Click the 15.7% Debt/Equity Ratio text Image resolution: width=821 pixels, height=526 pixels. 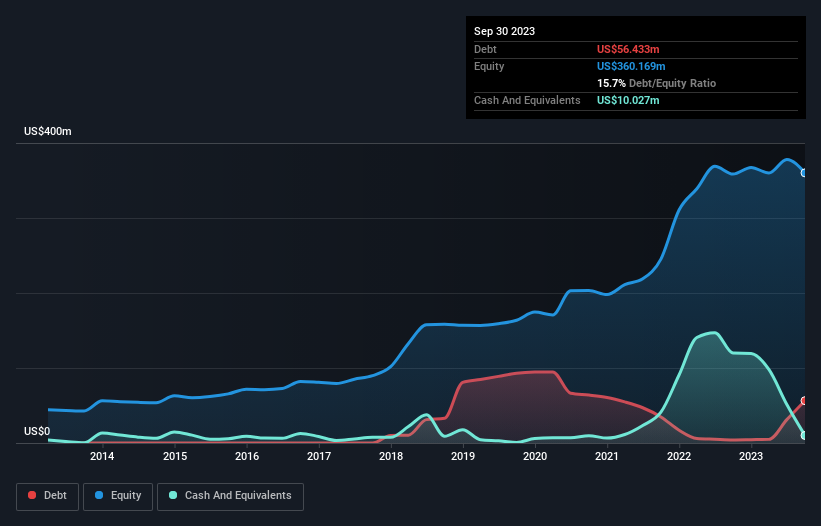pyautogui.click(x=656, y=83)
